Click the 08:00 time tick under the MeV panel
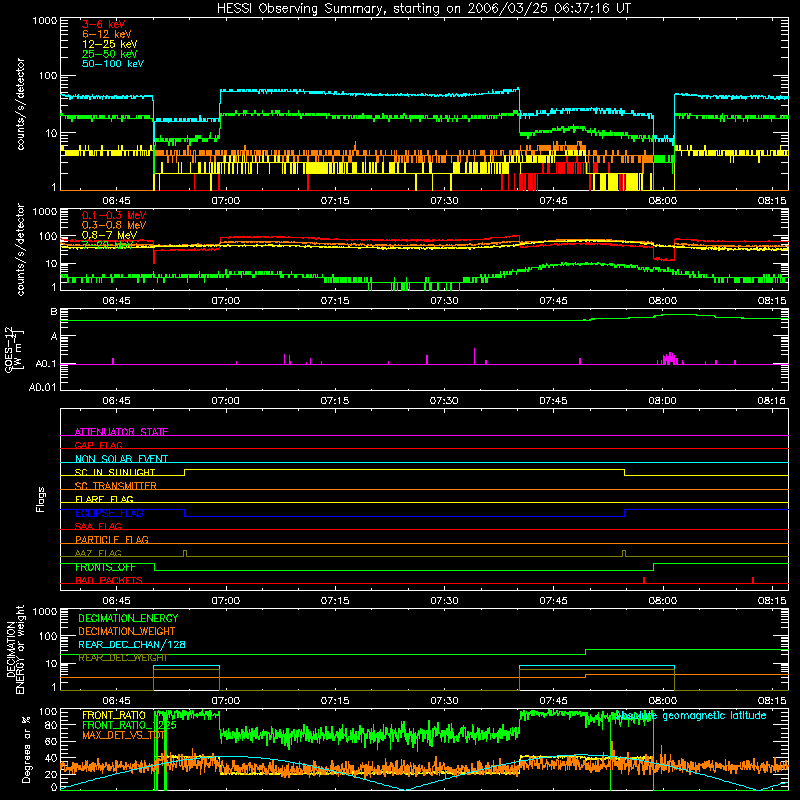This screenshot has width=800, height=800. (x=662, y=301)
